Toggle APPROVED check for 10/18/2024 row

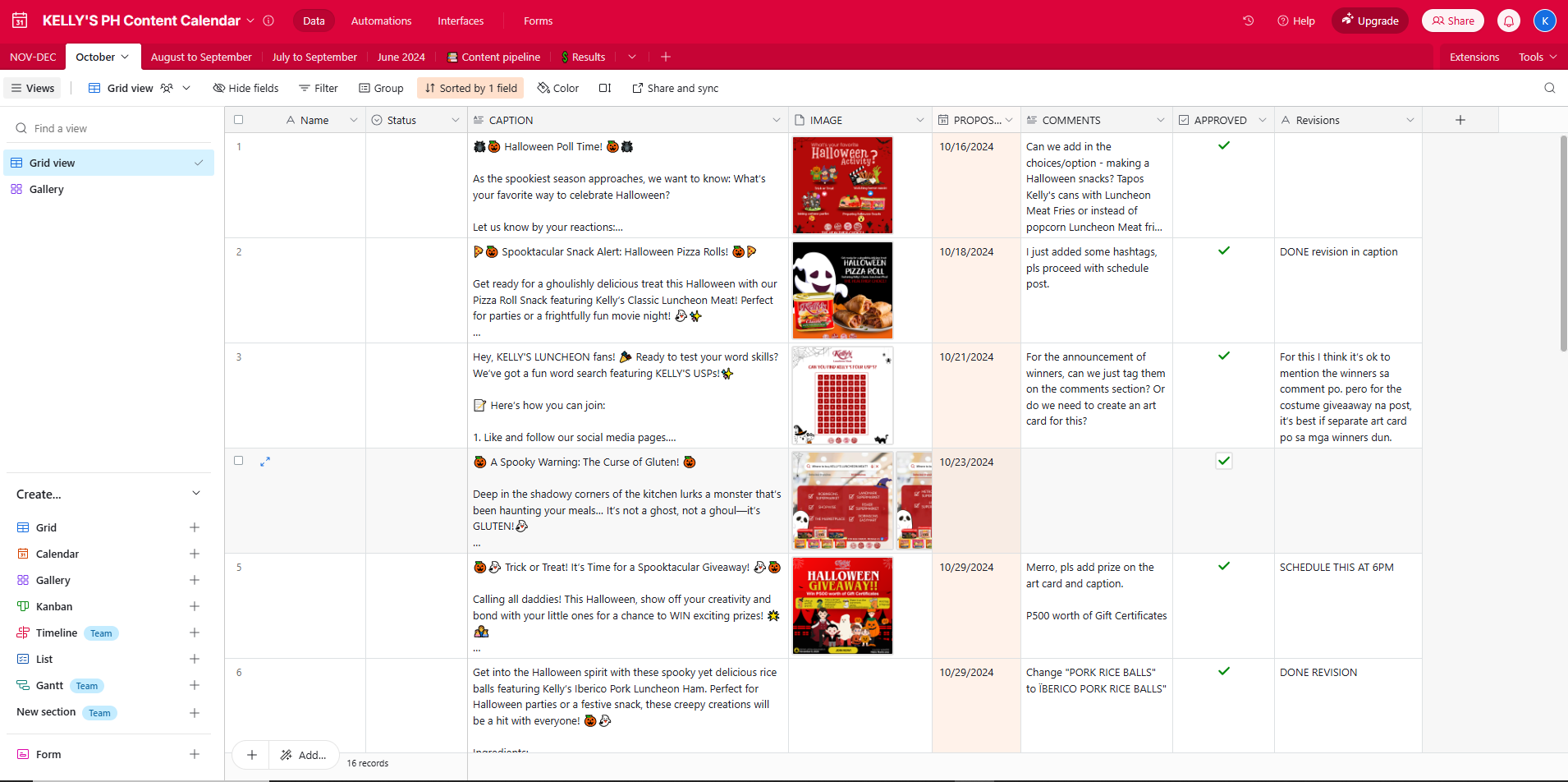(1224, 251)
